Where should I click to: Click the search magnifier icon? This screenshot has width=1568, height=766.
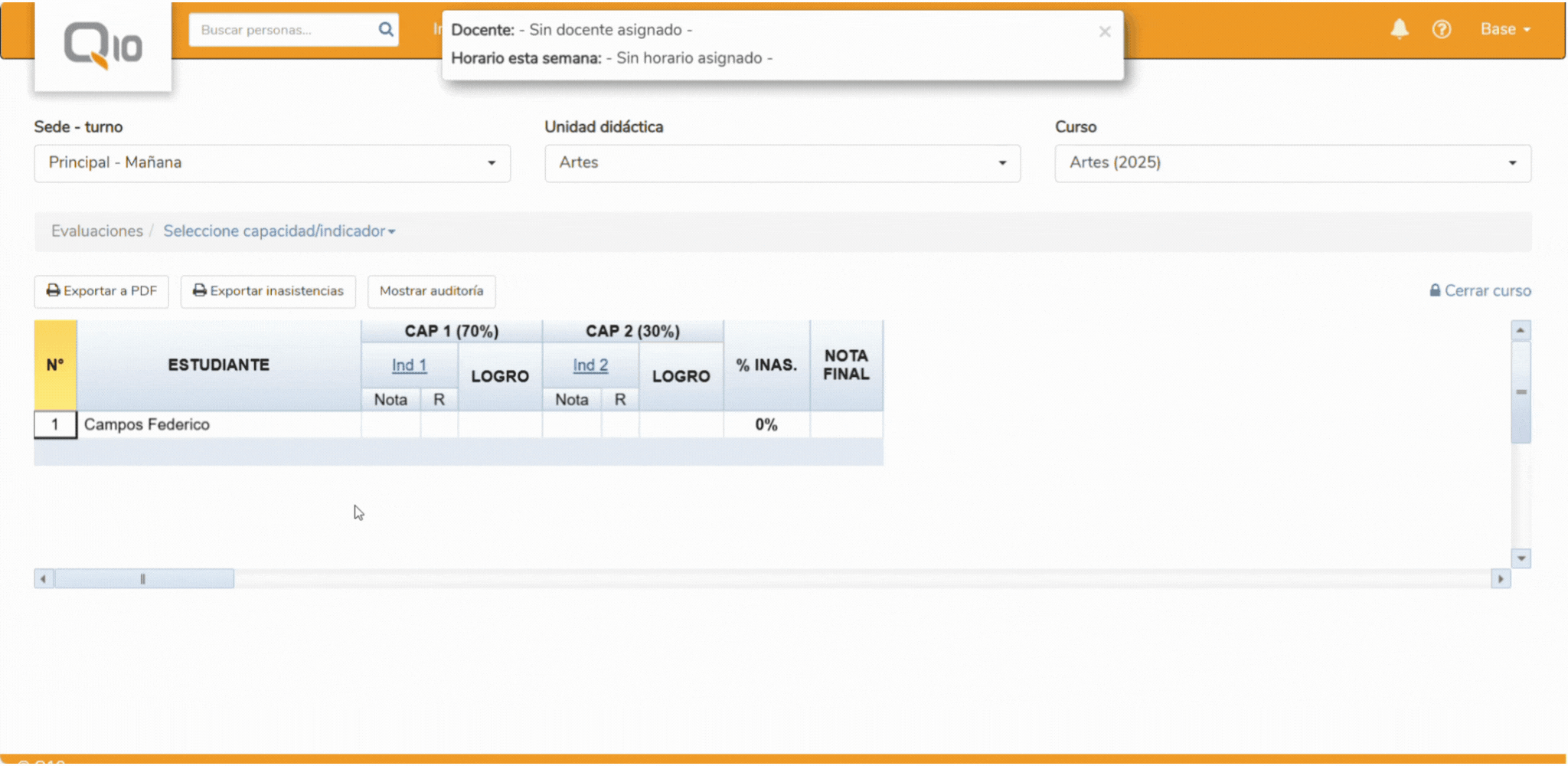click(x=386, y=30)
